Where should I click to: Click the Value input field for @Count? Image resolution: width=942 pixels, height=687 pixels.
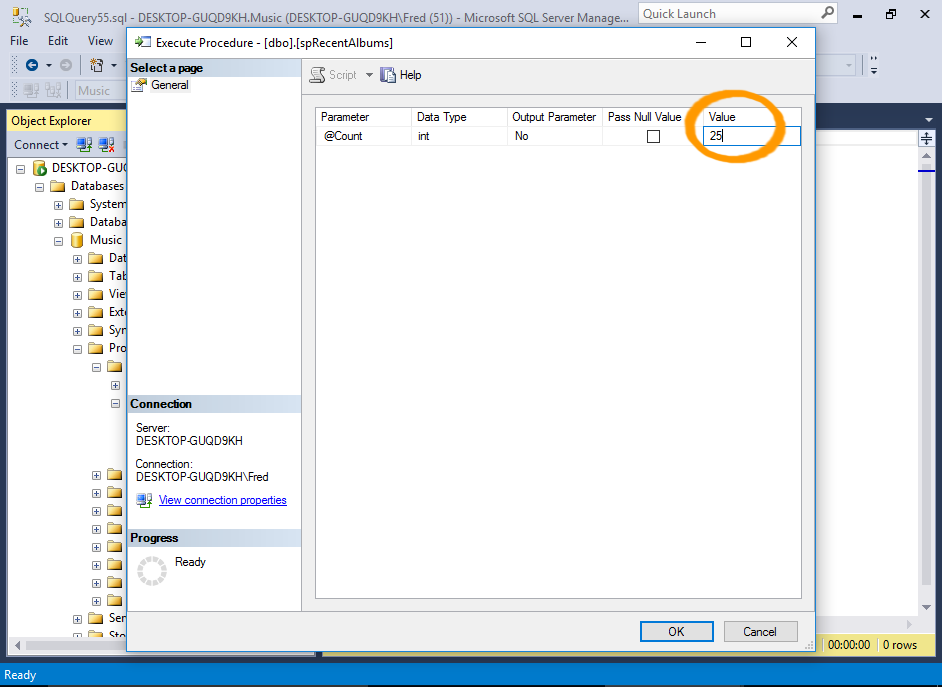coord(750,136)
